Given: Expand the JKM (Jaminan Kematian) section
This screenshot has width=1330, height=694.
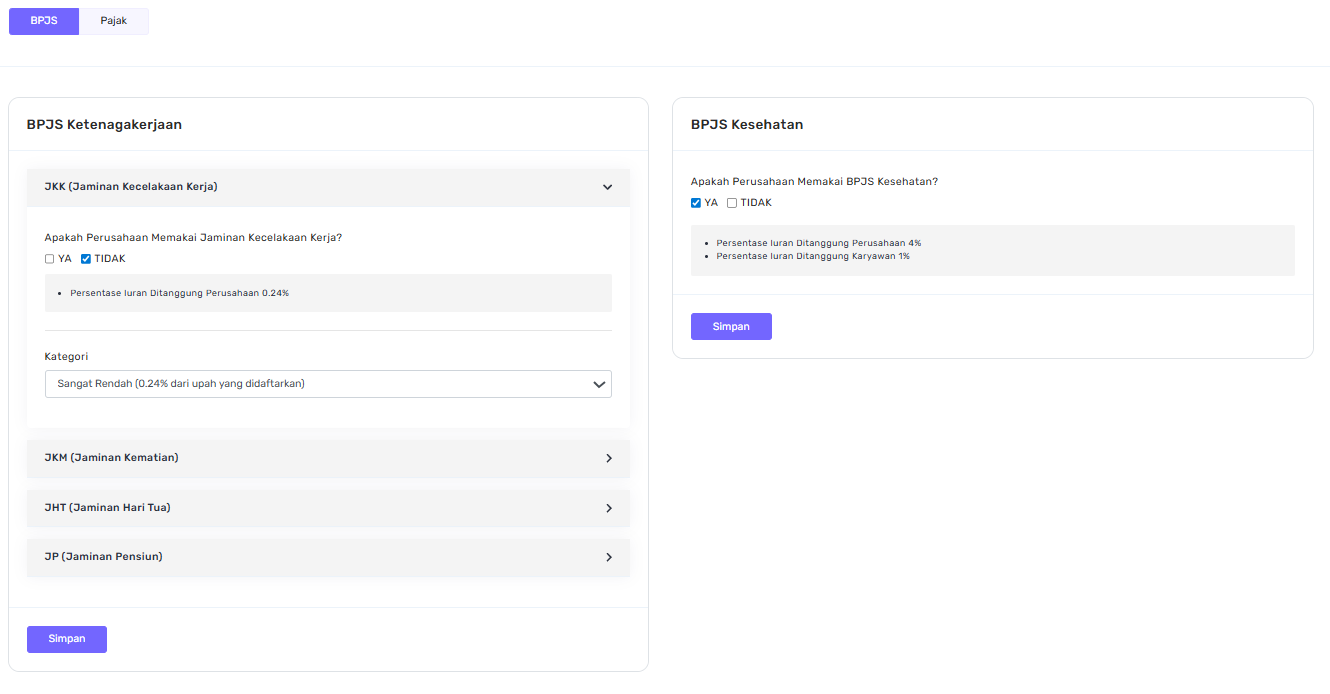Looking at the screenshot, I should (x=328, y=458).
